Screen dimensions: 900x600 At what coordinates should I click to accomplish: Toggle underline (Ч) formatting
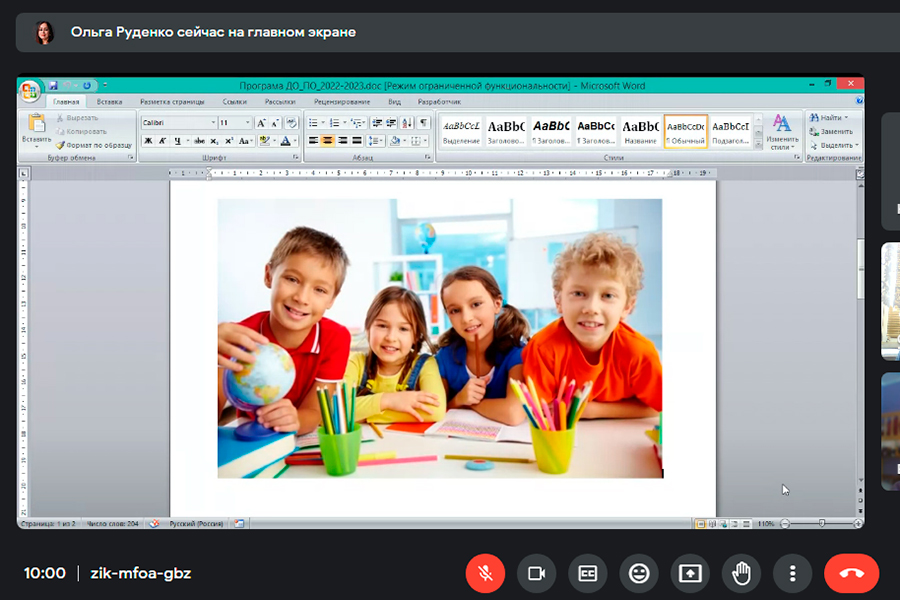coord(177,141)
